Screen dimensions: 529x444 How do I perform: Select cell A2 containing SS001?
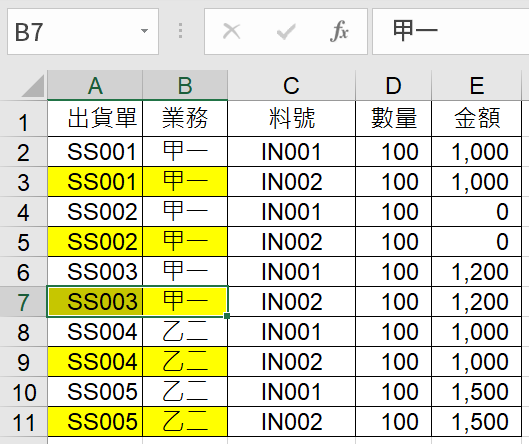[x=95, y=152]
